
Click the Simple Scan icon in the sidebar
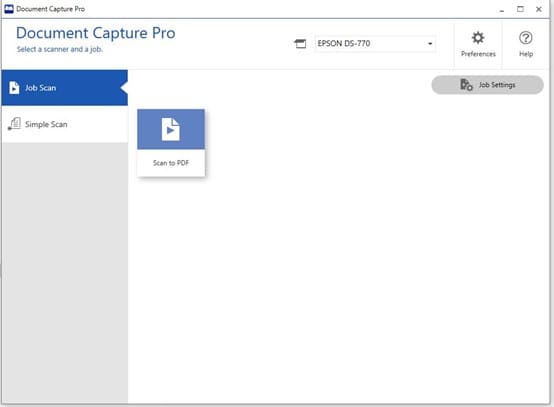pos(14,124)
